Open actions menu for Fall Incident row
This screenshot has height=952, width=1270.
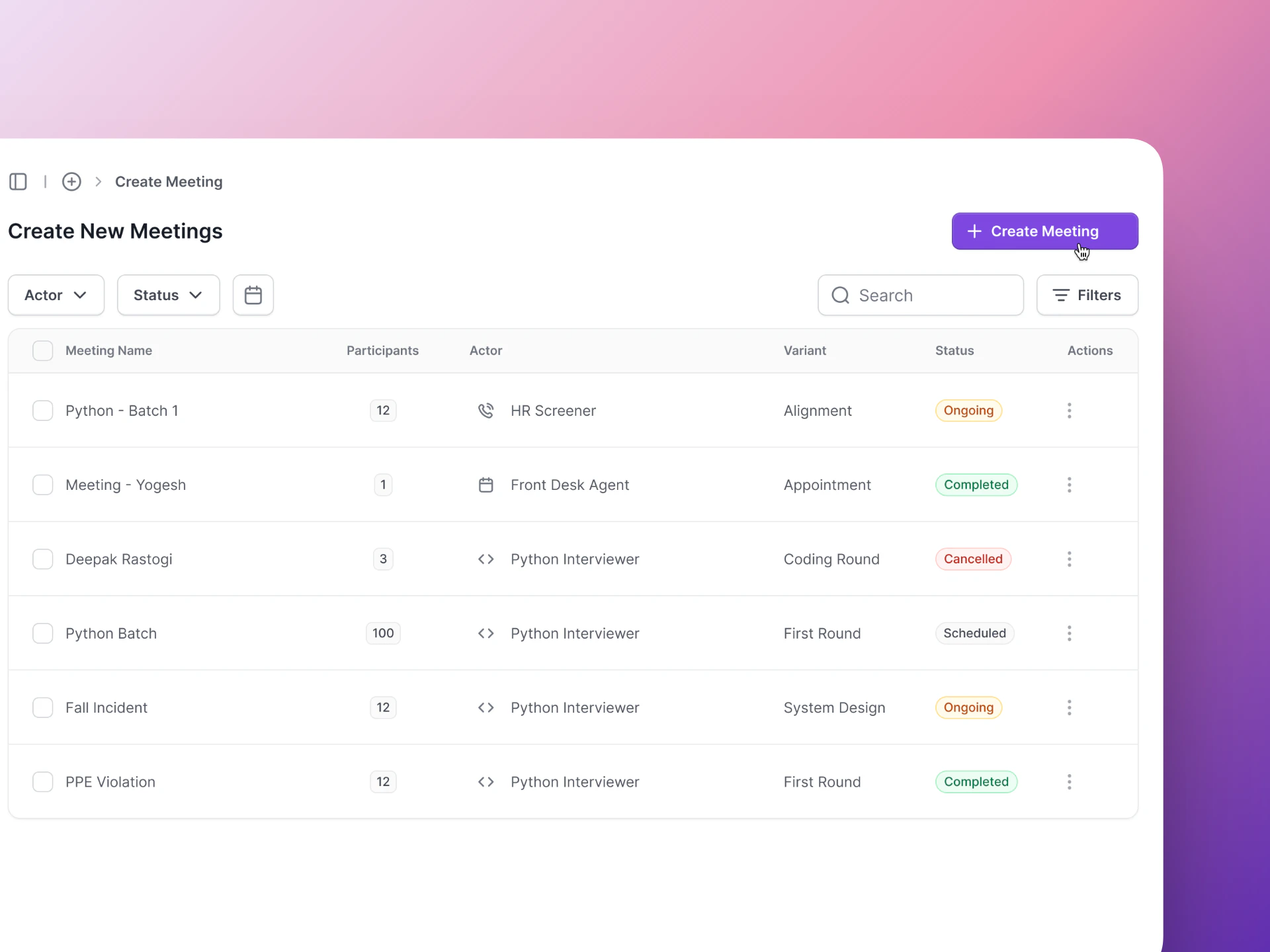coord(1069,708)
